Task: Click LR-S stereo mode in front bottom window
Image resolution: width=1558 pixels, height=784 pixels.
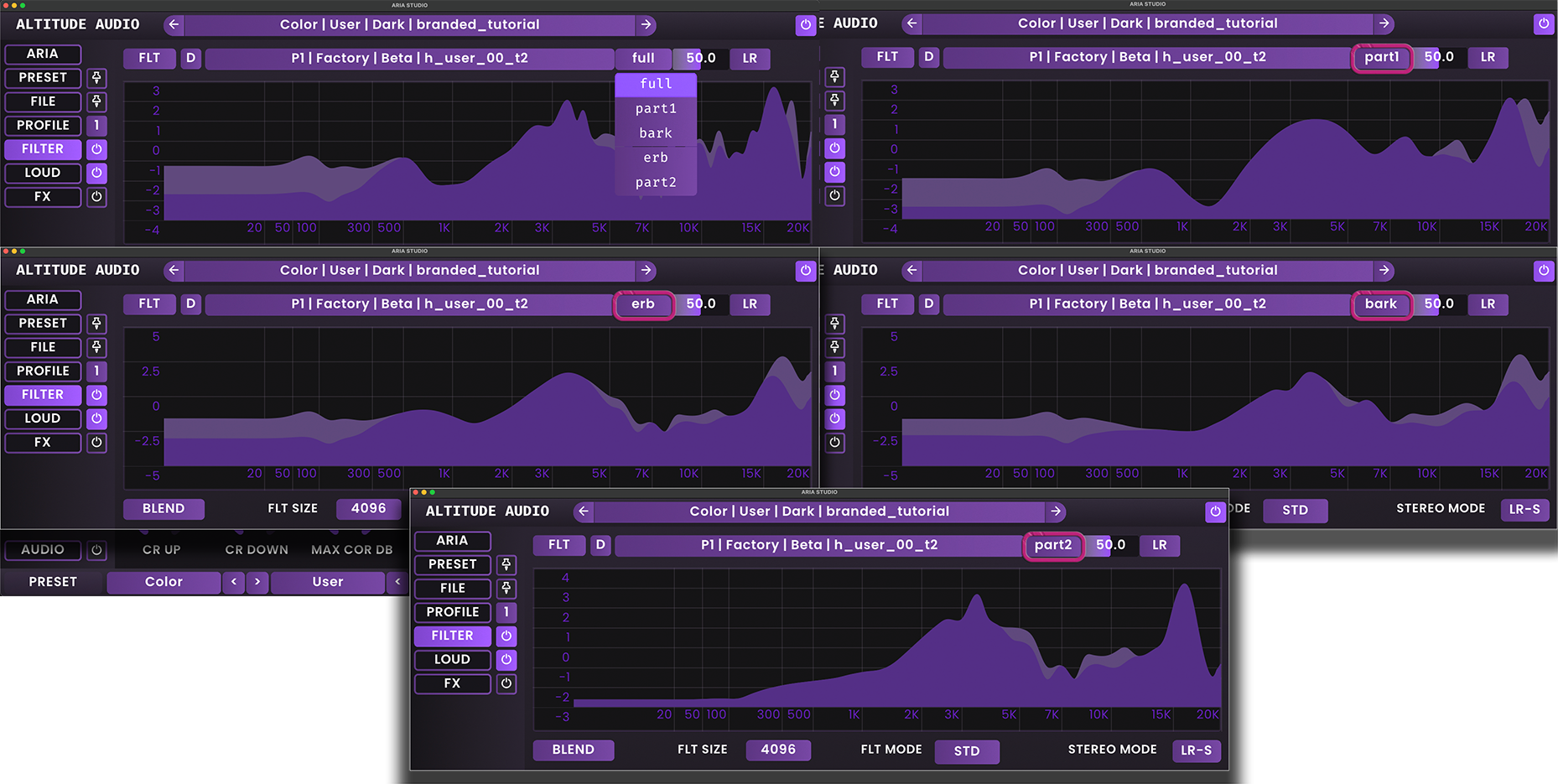Action: tap(1197, 750)
